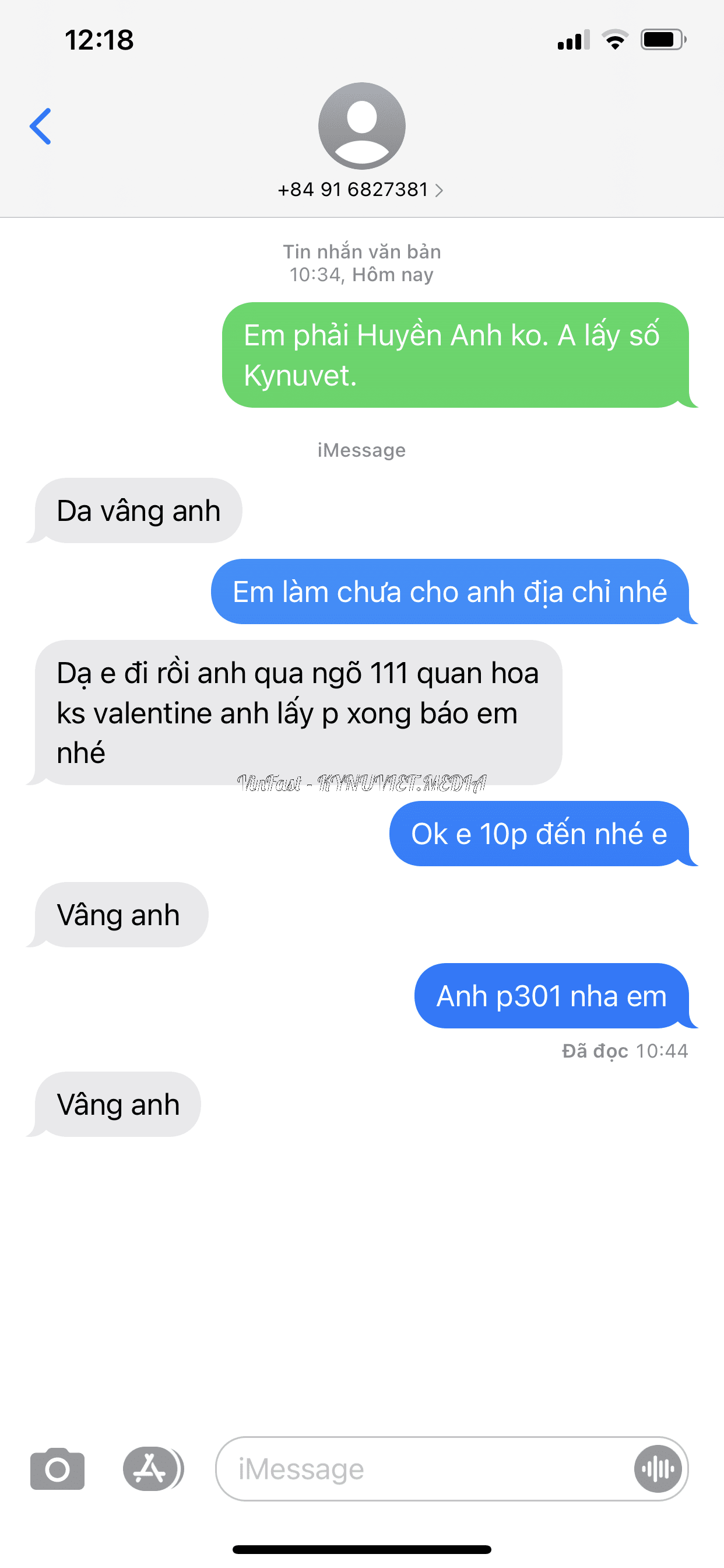
Task: Tap the audio record waveform icon
Action: [x=658, y=1469]
